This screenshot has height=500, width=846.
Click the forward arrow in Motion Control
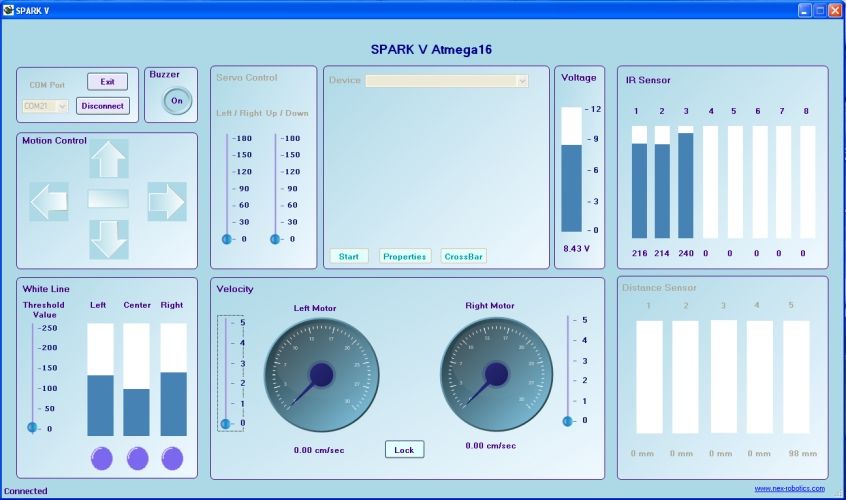(108, 159)
